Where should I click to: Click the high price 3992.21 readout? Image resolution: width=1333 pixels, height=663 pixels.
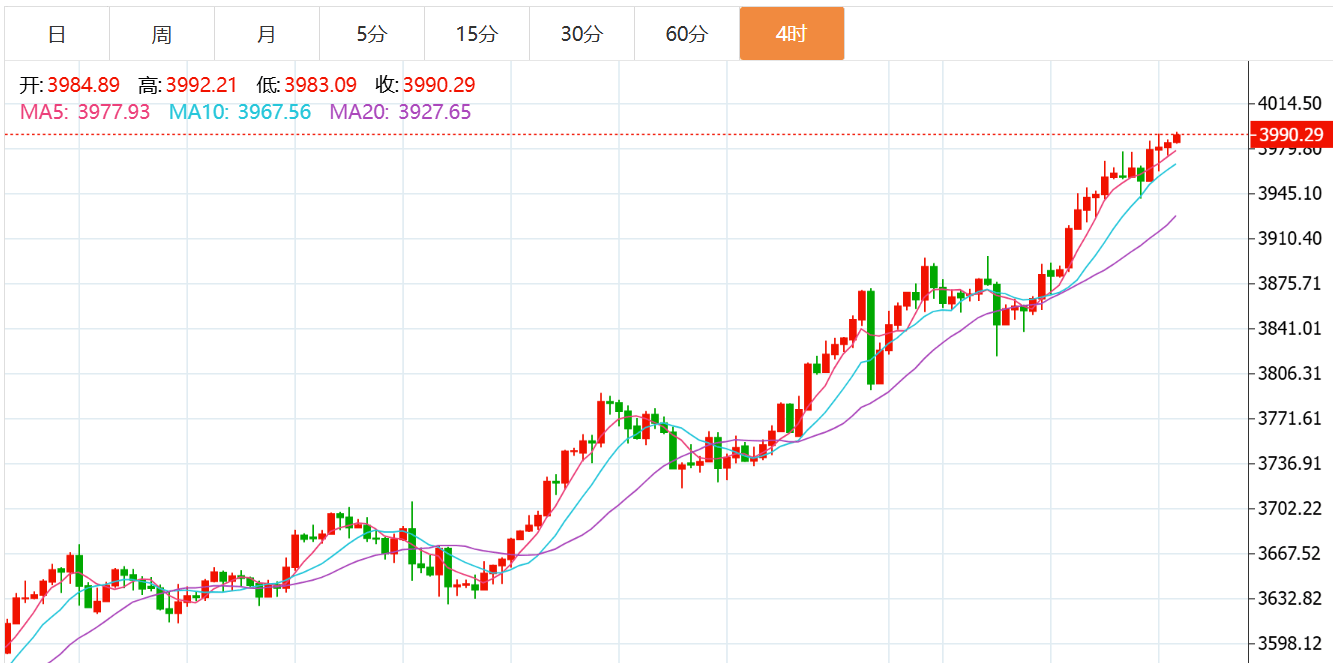(201, 86)
